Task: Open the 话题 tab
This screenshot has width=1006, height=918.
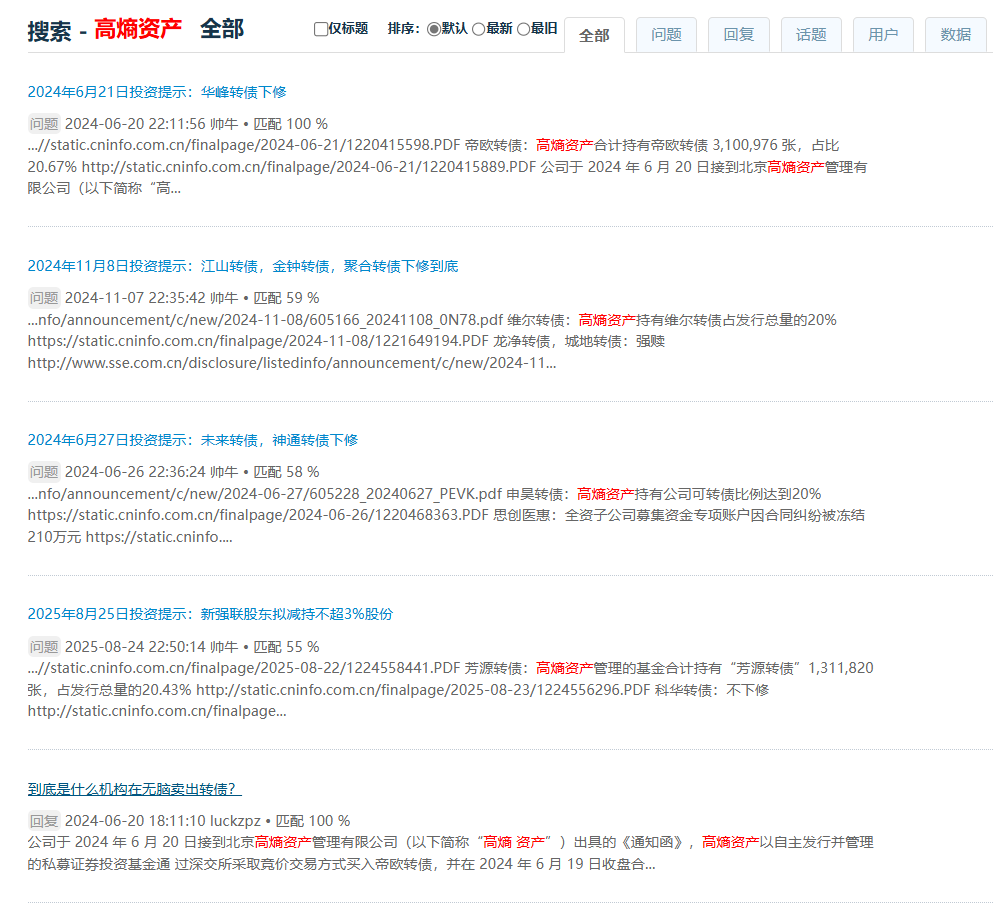Action: (x=811, y=35)
